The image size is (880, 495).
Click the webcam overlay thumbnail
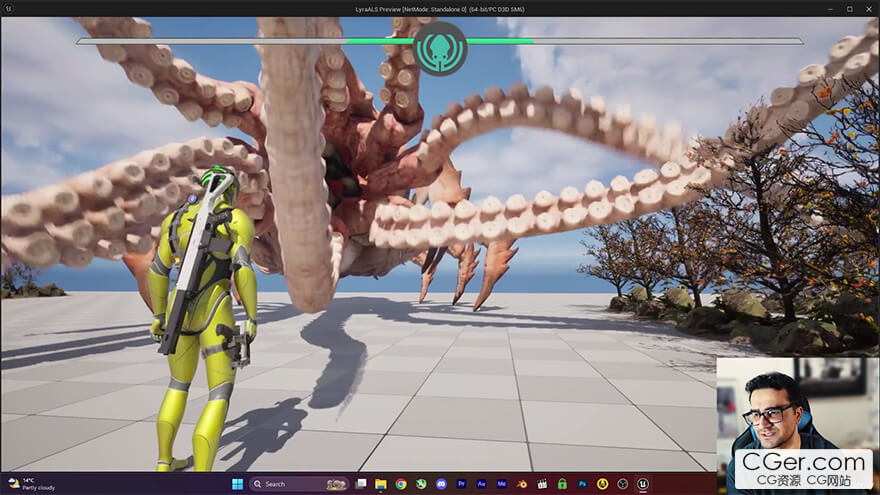pos(798,416)
